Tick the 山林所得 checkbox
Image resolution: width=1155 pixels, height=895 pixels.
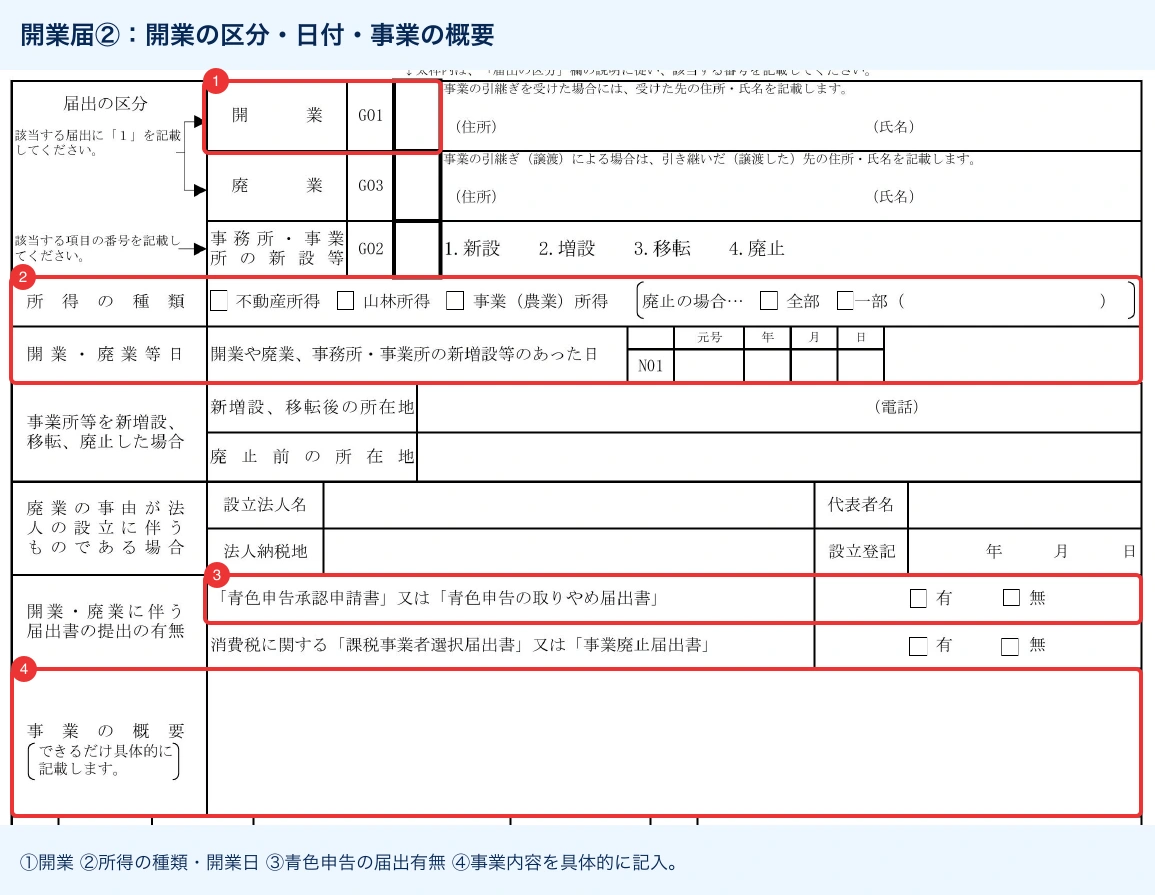[x=345, y=301]
